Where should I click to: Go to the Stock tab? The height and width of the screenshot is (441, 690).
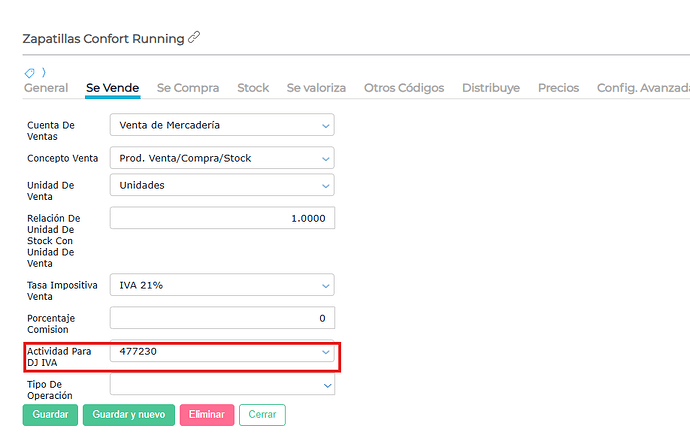tap(253, 88)
